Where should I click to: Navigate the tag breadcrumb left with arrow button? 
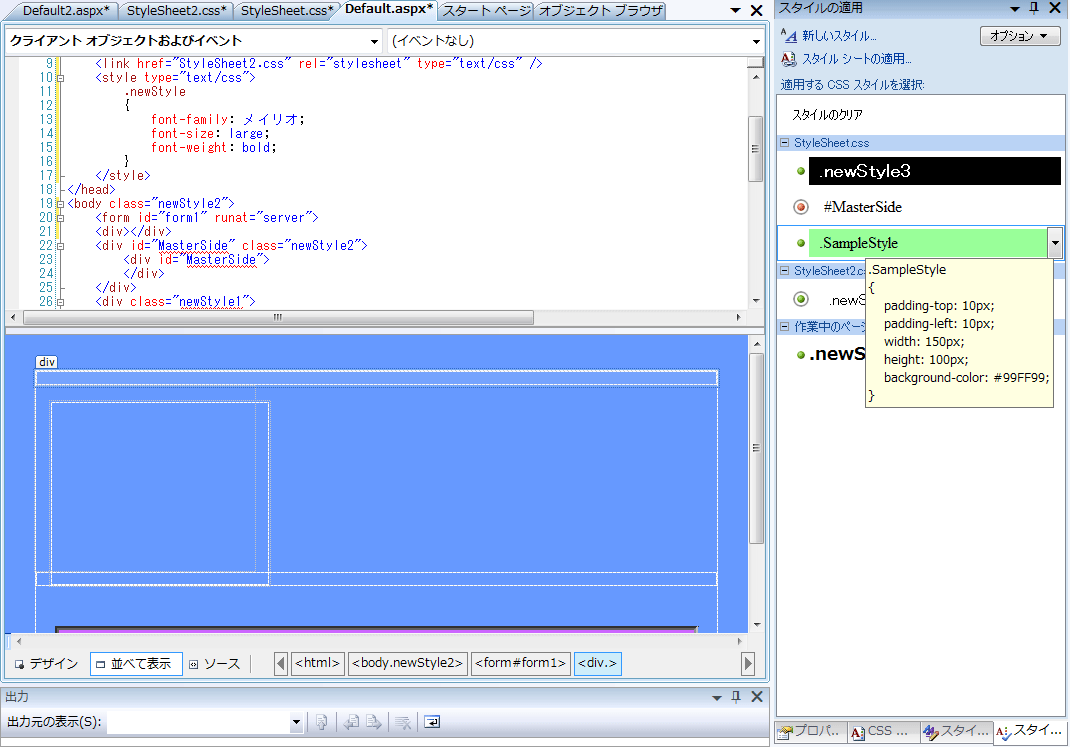click(280, 664)
